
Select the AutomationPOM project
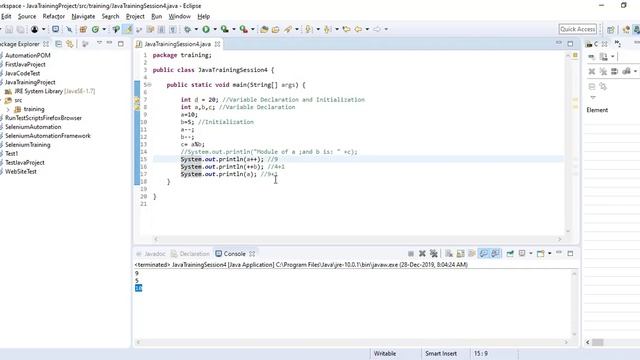[28, 55]
